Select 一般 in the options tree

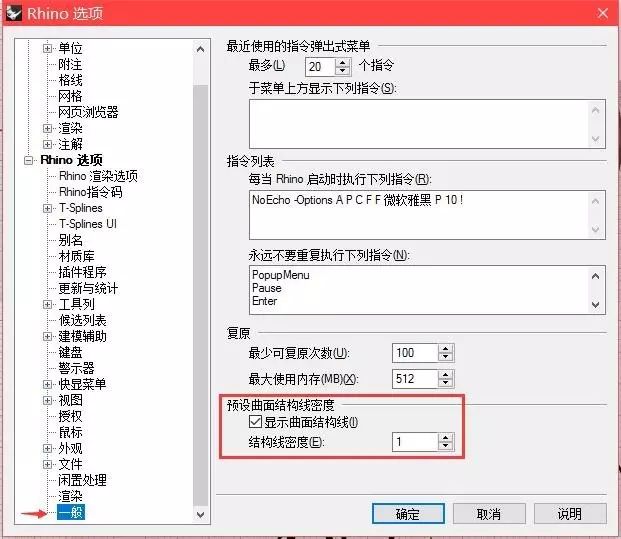click(70, 512)
